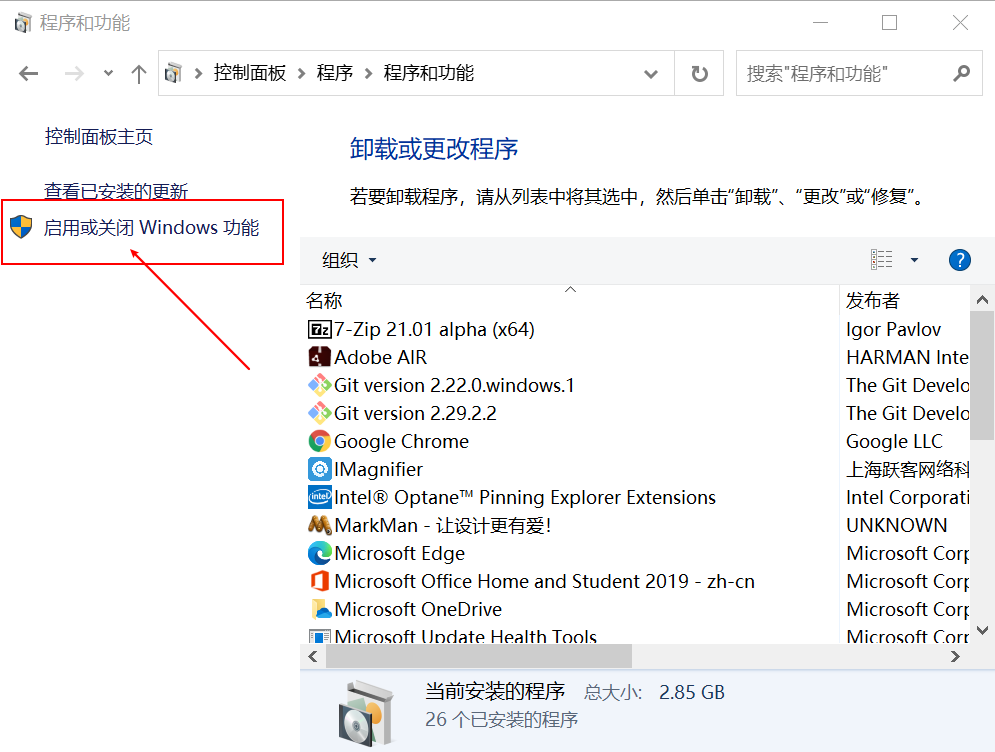995x752 pixels.
Task: Click the Microsoft Office 2019 icon
Action: (x=319, y=581)
